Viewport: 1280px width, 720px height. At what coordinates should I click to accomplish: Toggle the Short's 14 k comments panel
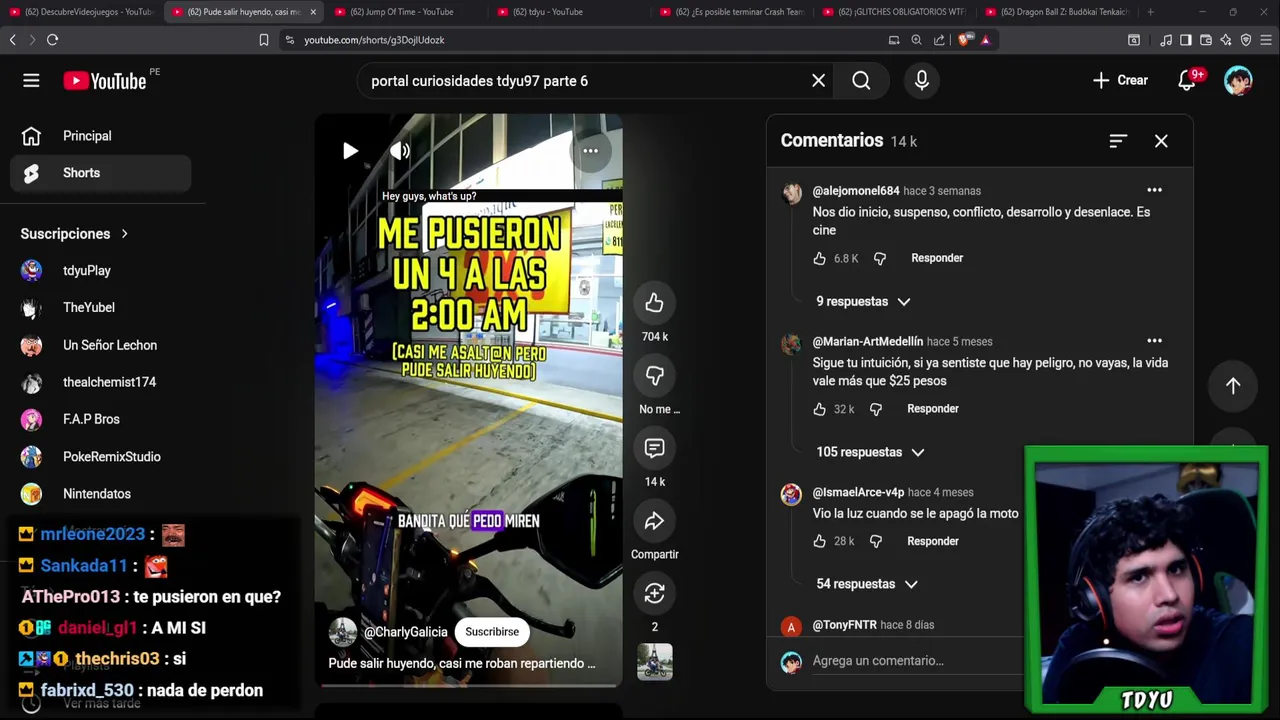[x=654, y=448]
